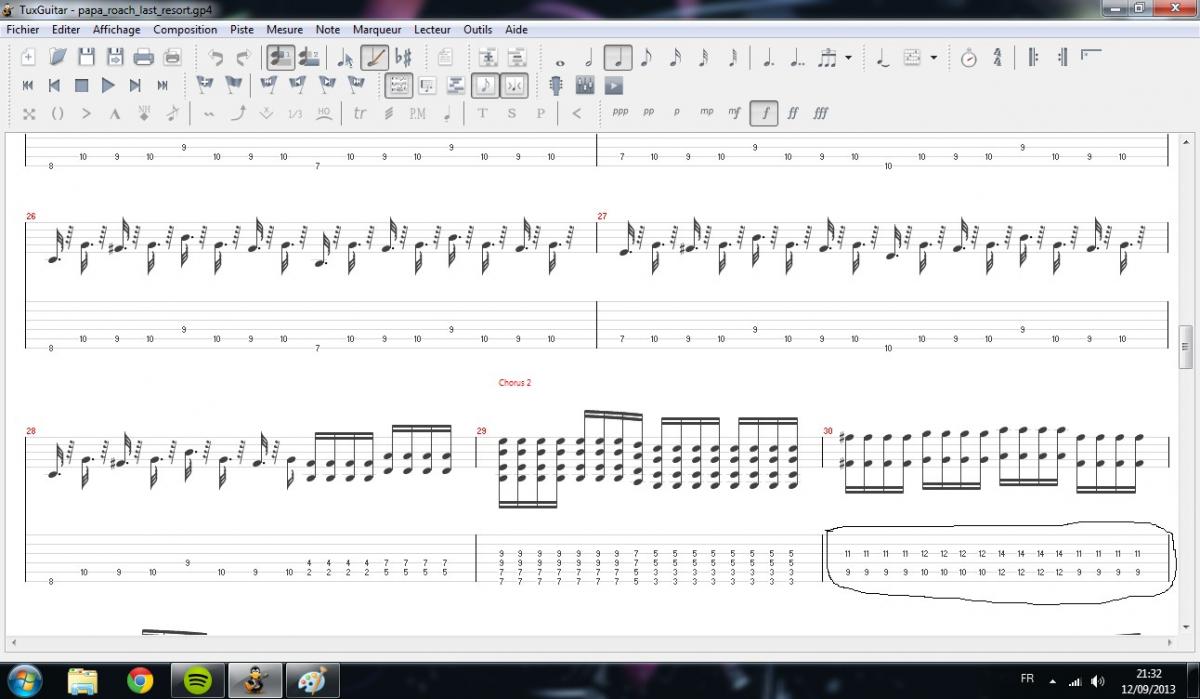
Task: Select eighth note duration
Action: (x=646, y=57)
